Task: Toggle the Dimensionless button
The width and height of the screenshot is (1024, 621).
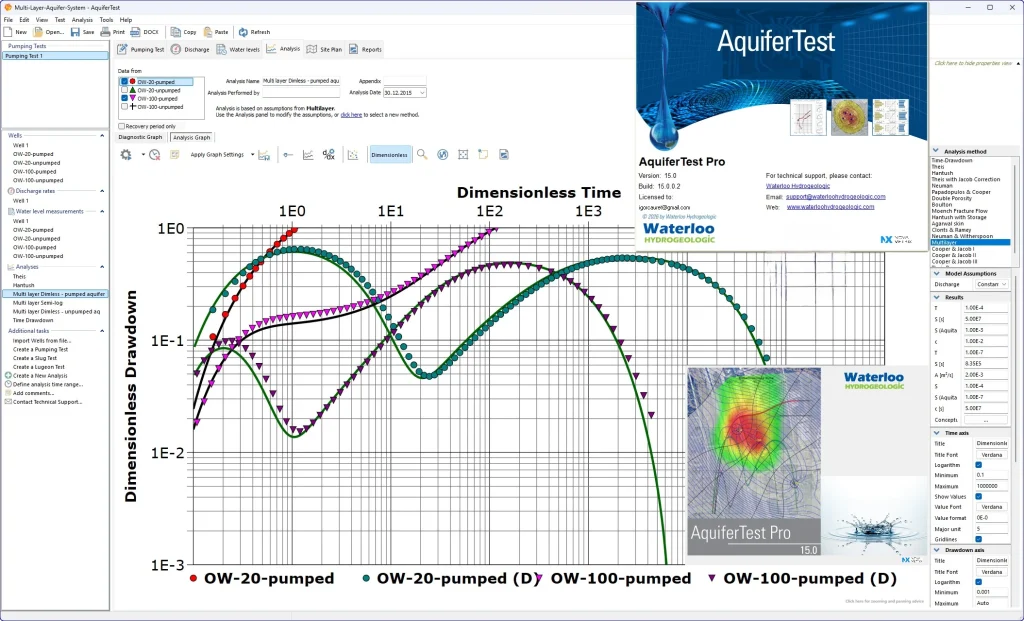Action: [x=389, y=155]
